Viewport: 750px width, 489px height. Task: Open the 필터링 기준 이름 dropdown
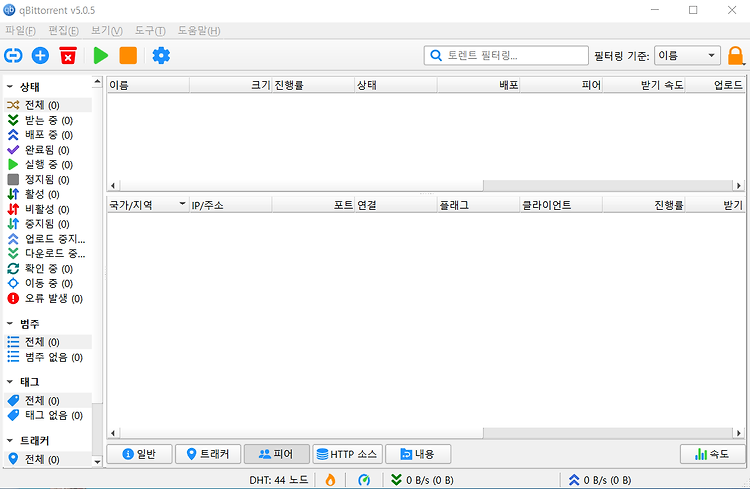(687, 56)
